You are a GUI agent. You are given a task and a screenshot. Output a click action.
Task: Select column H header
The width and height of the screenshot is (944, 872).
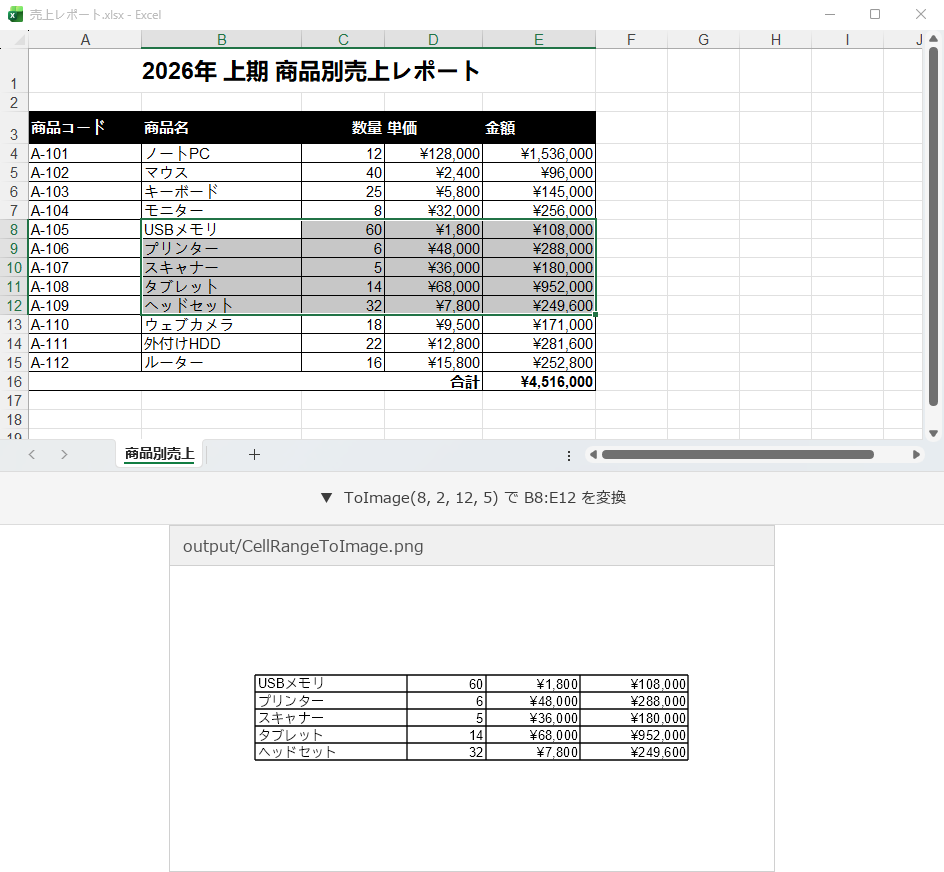(775, 40)
